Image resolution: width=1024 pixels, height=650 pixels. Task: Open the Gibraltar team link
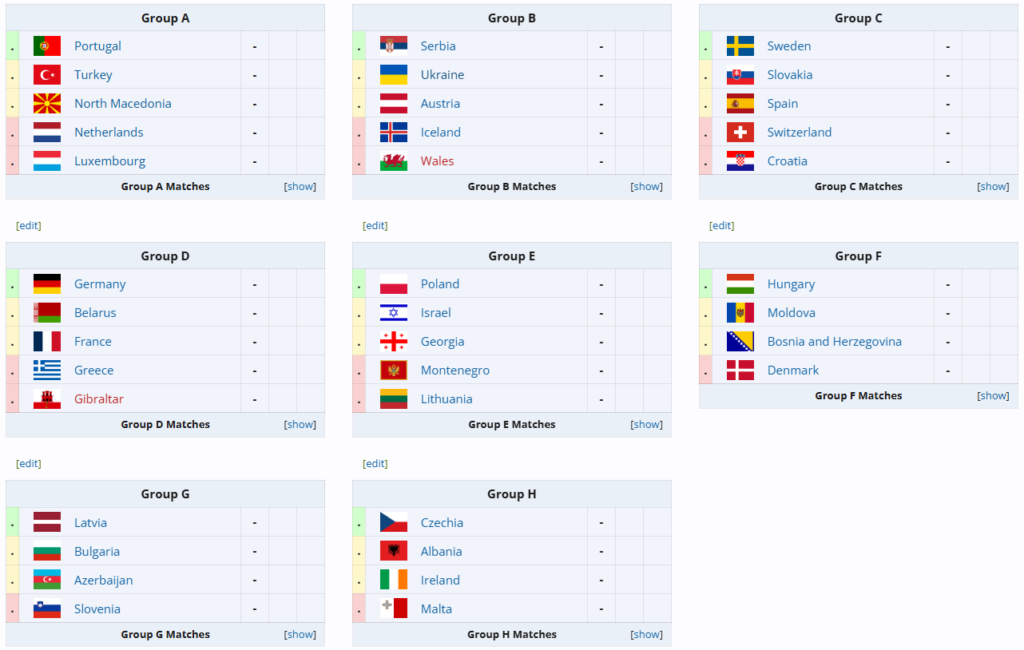[99, 398]
